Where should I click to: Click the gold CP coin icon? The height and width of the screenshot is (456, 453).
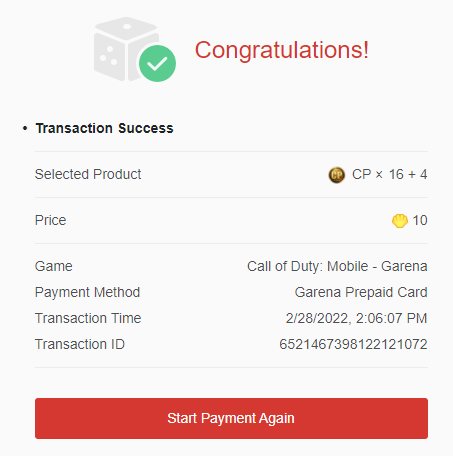337,175
